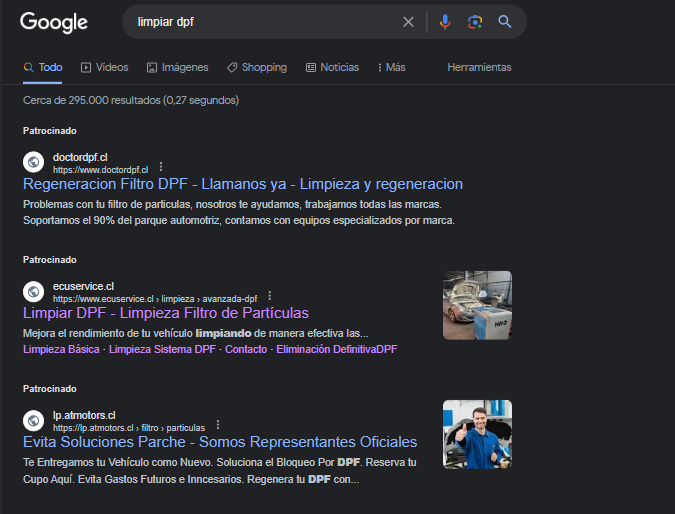
Task: Click the https://www.doctordpf.cl URL text
Action: (100, 170)
